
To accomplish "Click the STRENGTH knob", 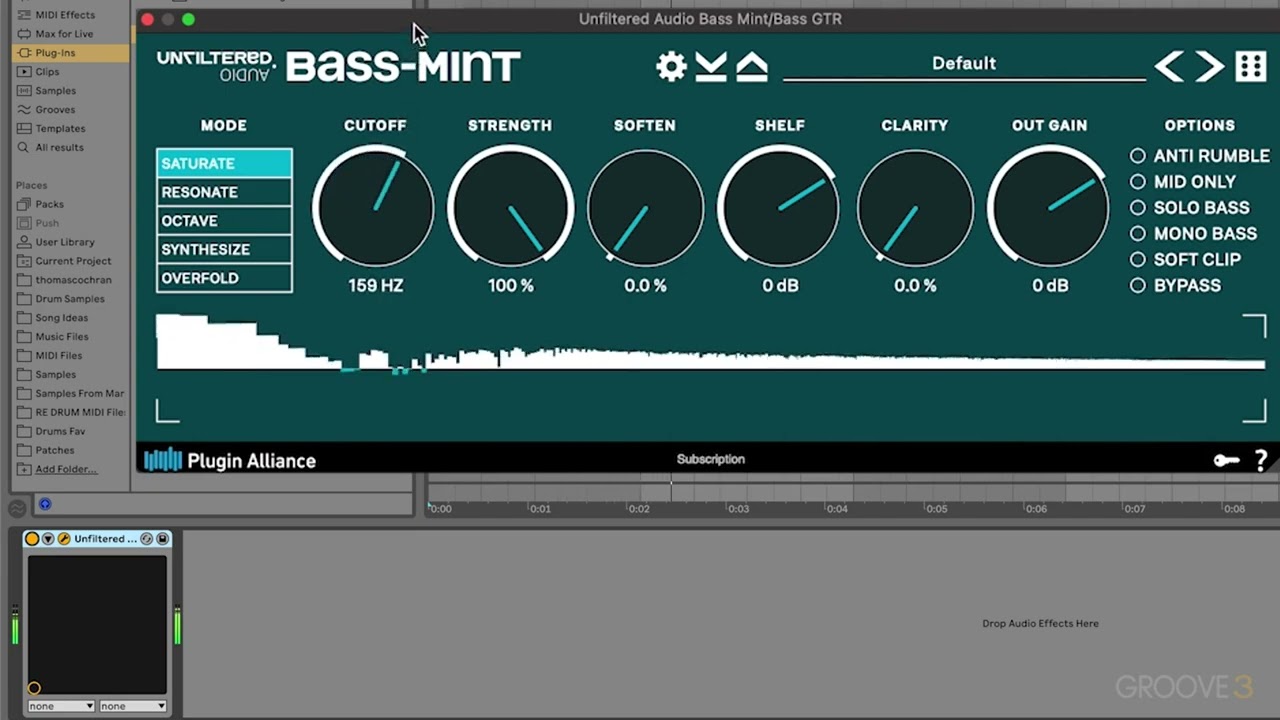I will point(510,206).
